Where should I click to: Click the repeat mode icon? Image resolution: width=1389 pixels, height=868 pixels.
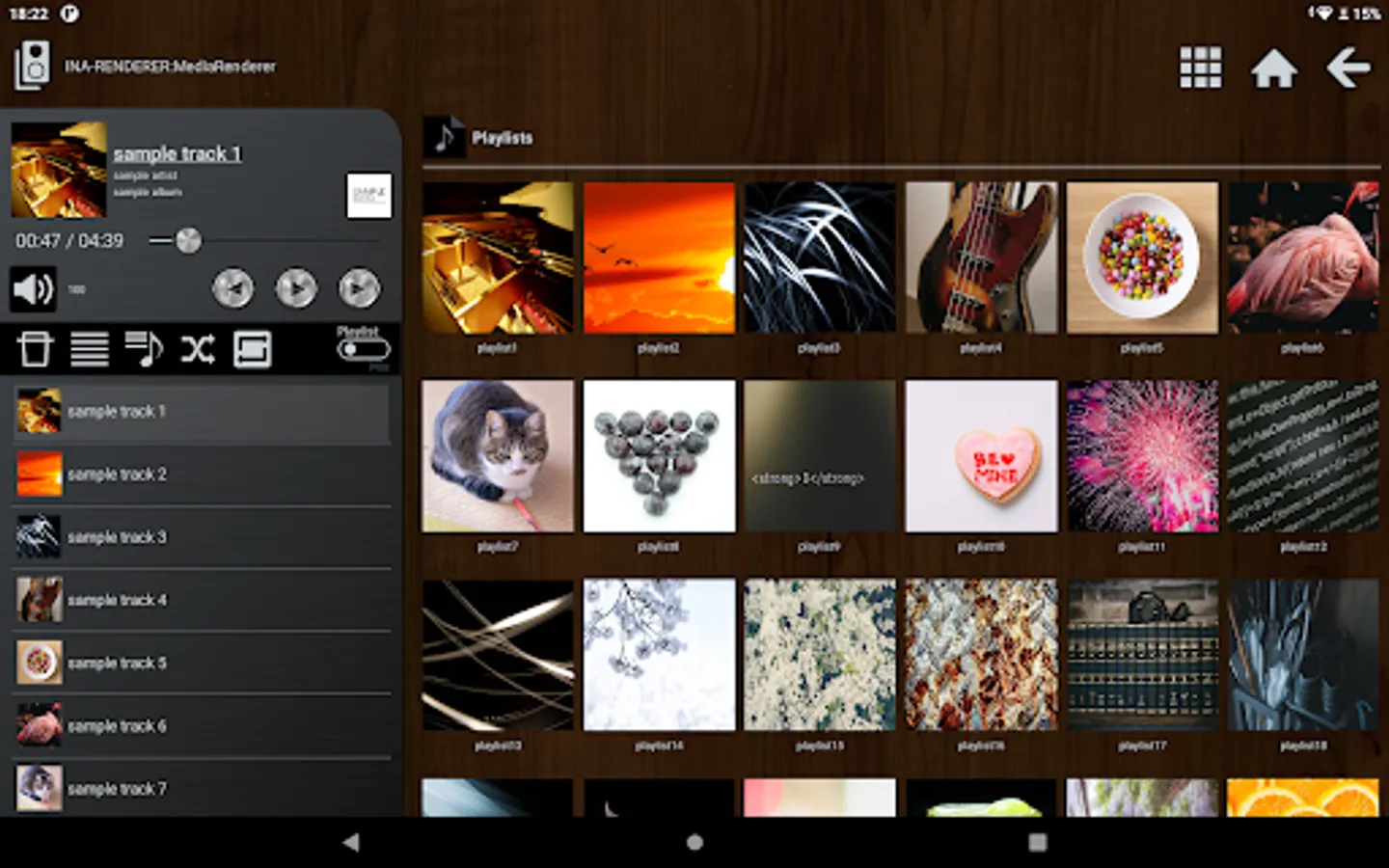tap(253, 349)
